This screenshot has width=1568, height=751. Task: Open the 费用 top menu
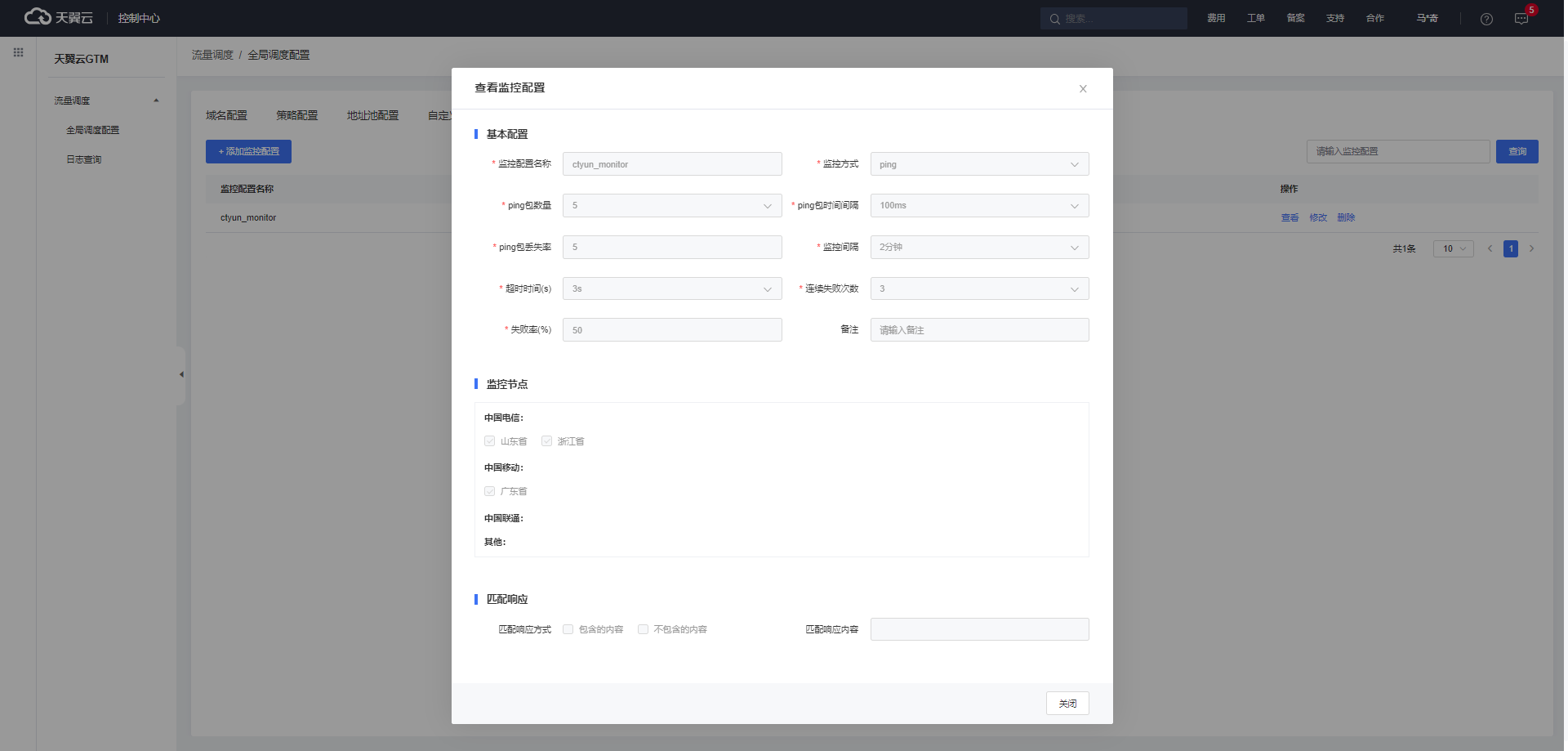point(1216,18)
